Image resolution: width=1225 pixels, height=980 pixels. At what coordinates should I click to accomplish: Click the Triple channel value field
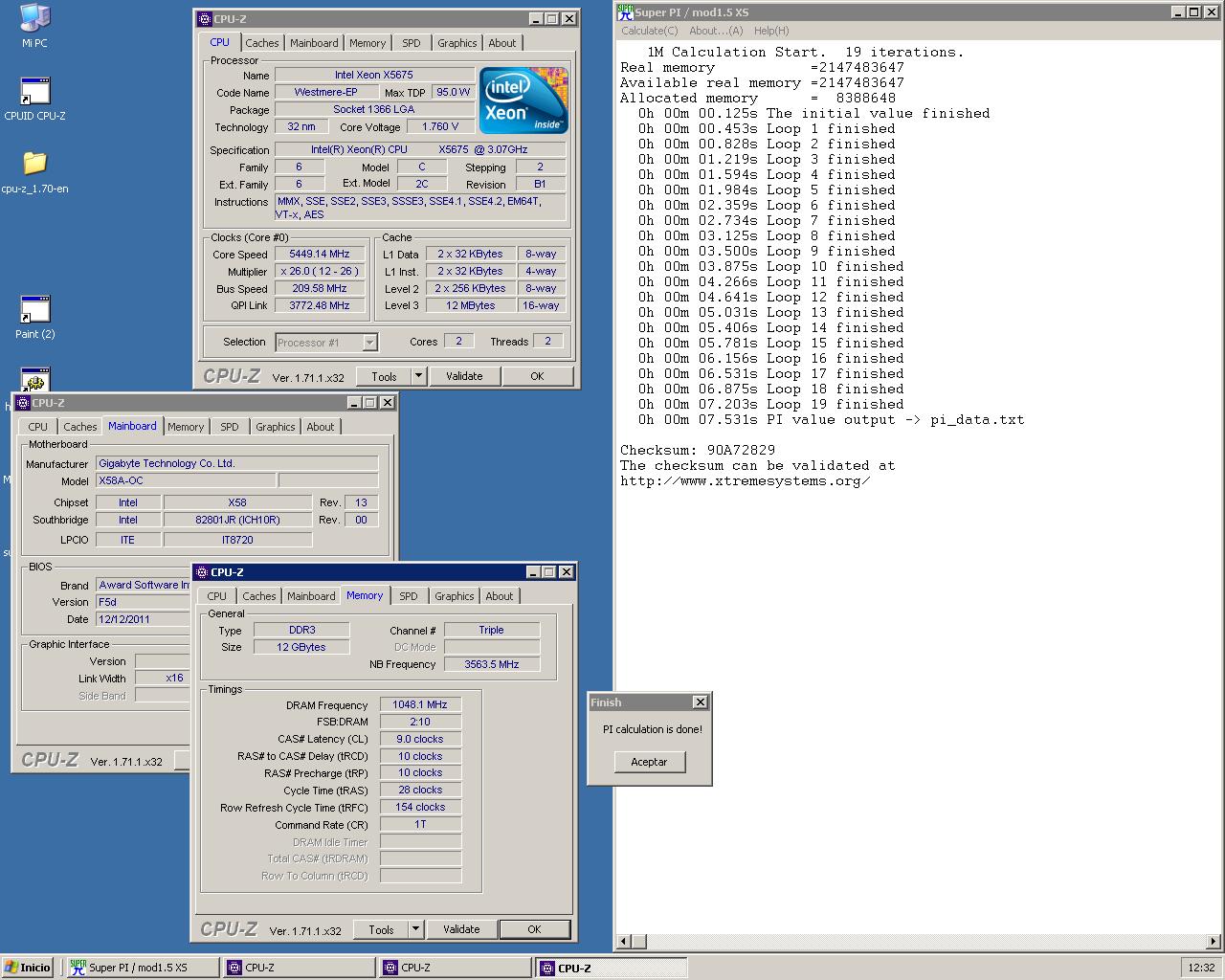tap(492, 630)
